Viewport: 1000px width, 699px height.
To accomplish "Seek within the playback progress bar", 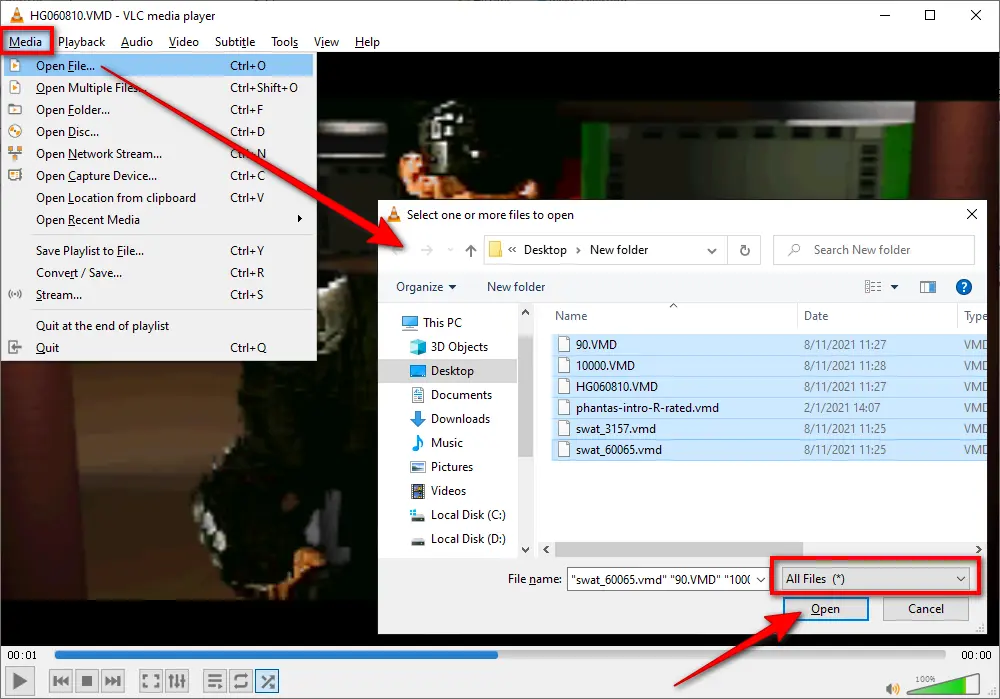I will [x=499, y=654].
